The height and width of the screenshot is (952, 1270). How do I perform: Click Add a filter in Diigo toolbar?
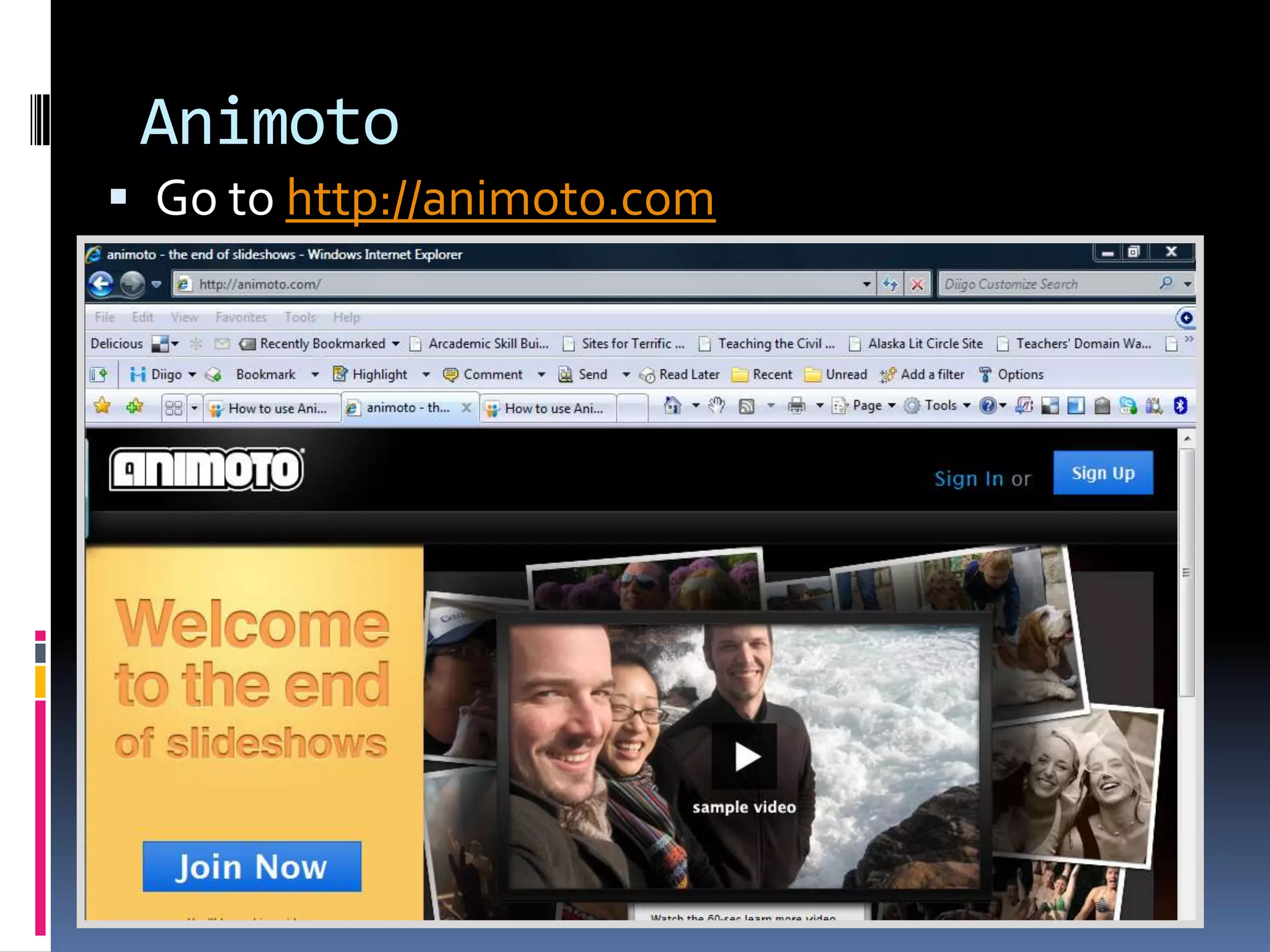tap(922, 374)
